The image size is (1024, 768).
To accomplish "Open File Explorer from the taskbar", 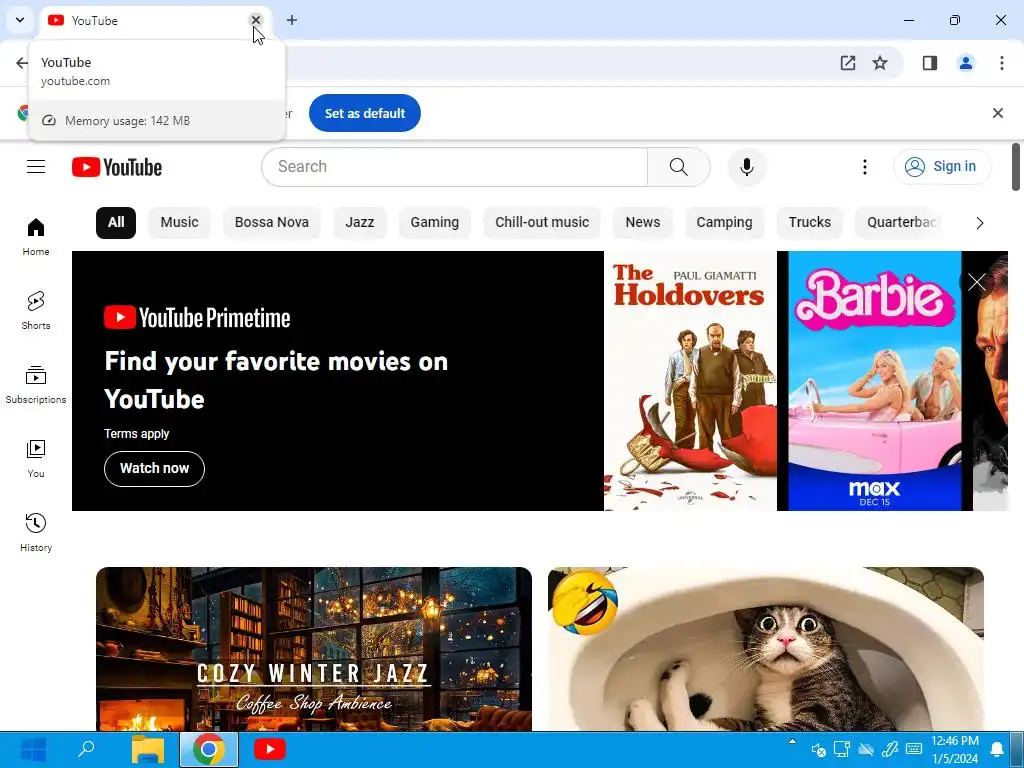I will coord(148,749).
